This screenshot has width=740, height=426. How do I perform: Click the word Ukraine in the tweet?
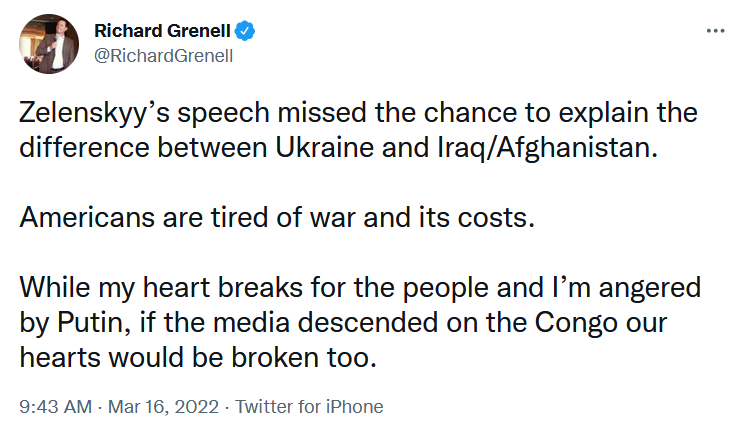[x=325, y=147]
